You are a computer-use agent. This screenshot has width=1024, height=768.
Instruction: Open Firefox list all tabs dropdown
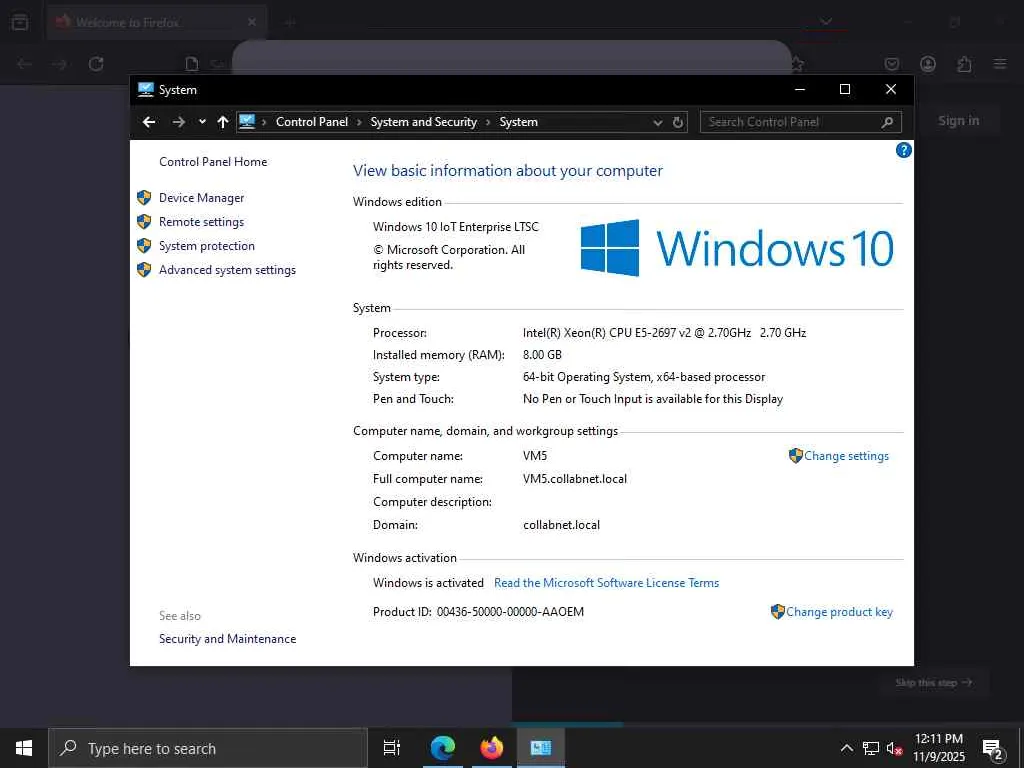pos(826,22)
